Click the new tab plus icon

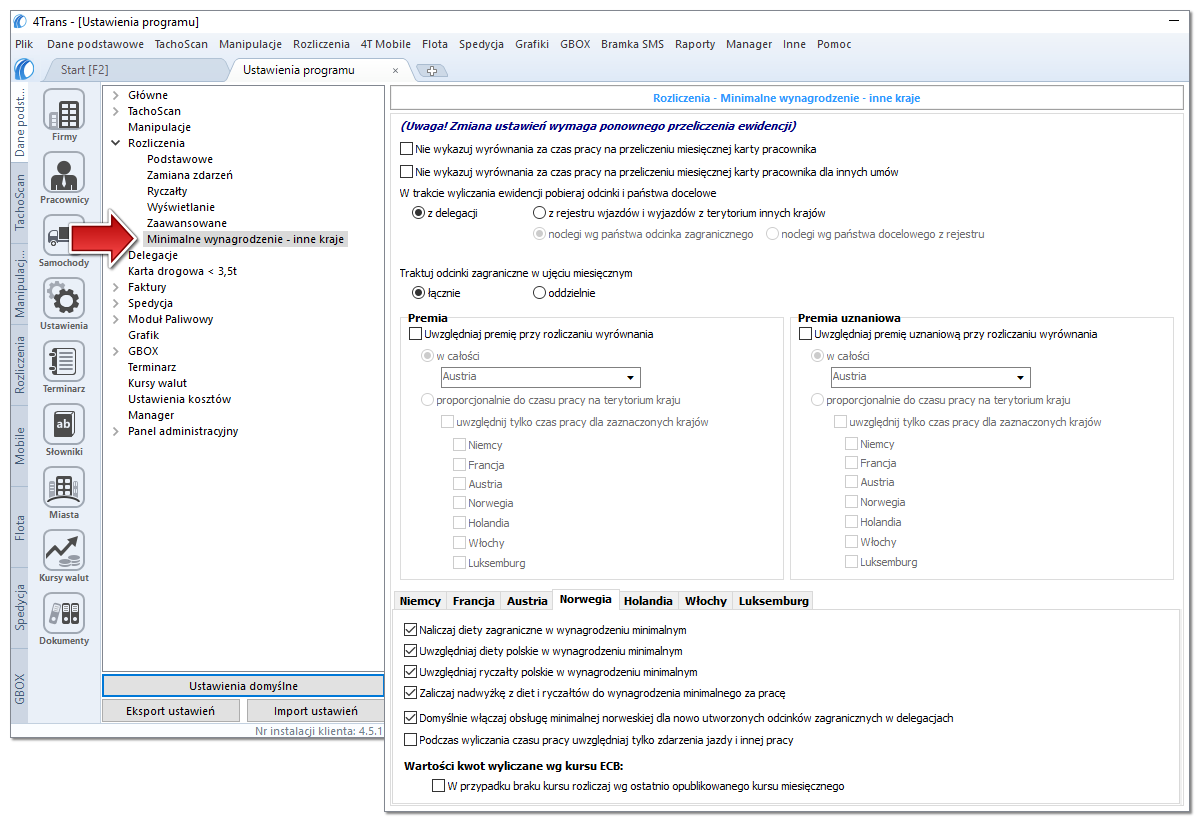(x=432, y=71)
